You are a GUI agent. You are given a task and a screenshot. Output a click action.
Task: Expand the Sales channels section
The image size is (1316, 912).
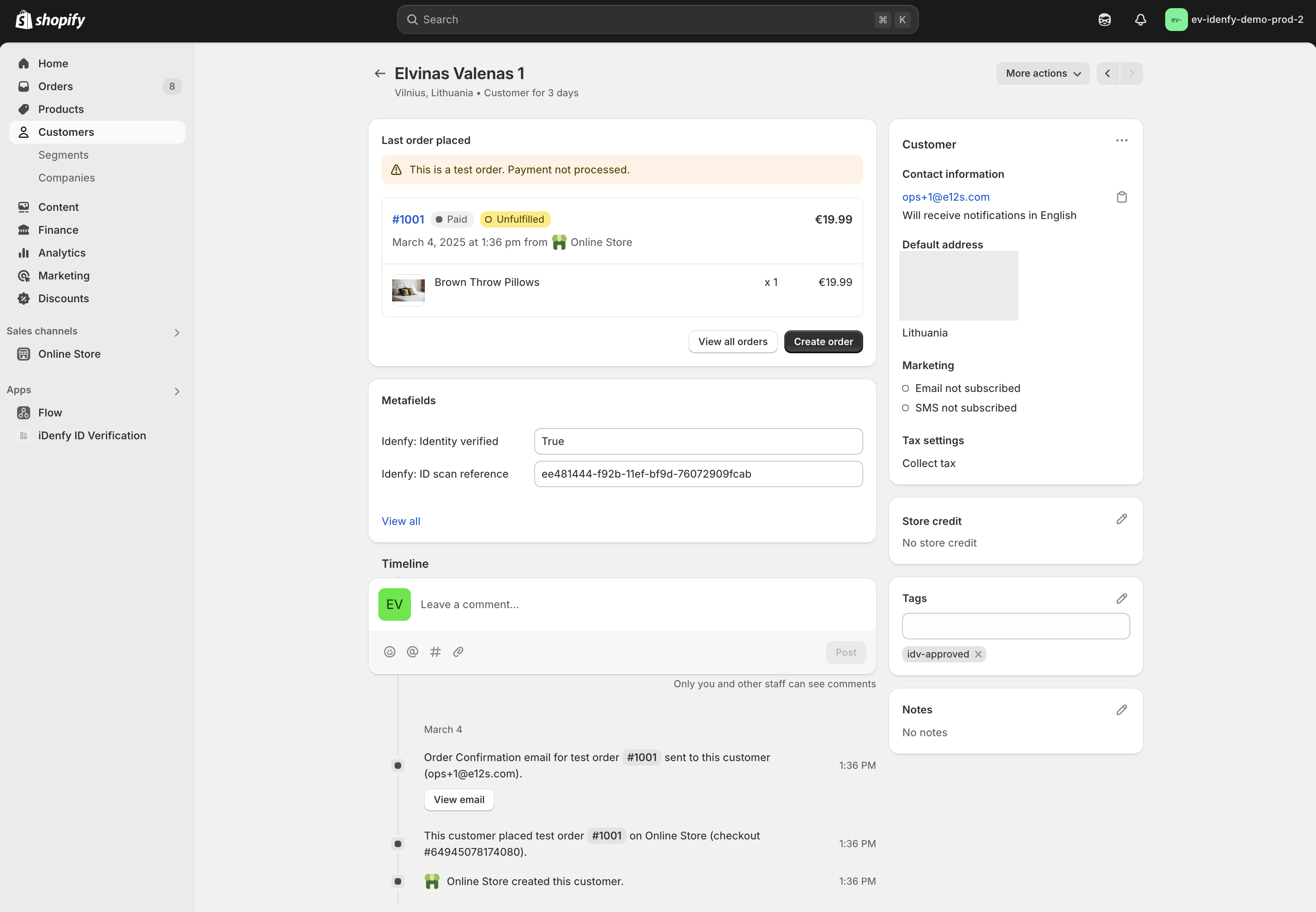[x=177, y=332]
